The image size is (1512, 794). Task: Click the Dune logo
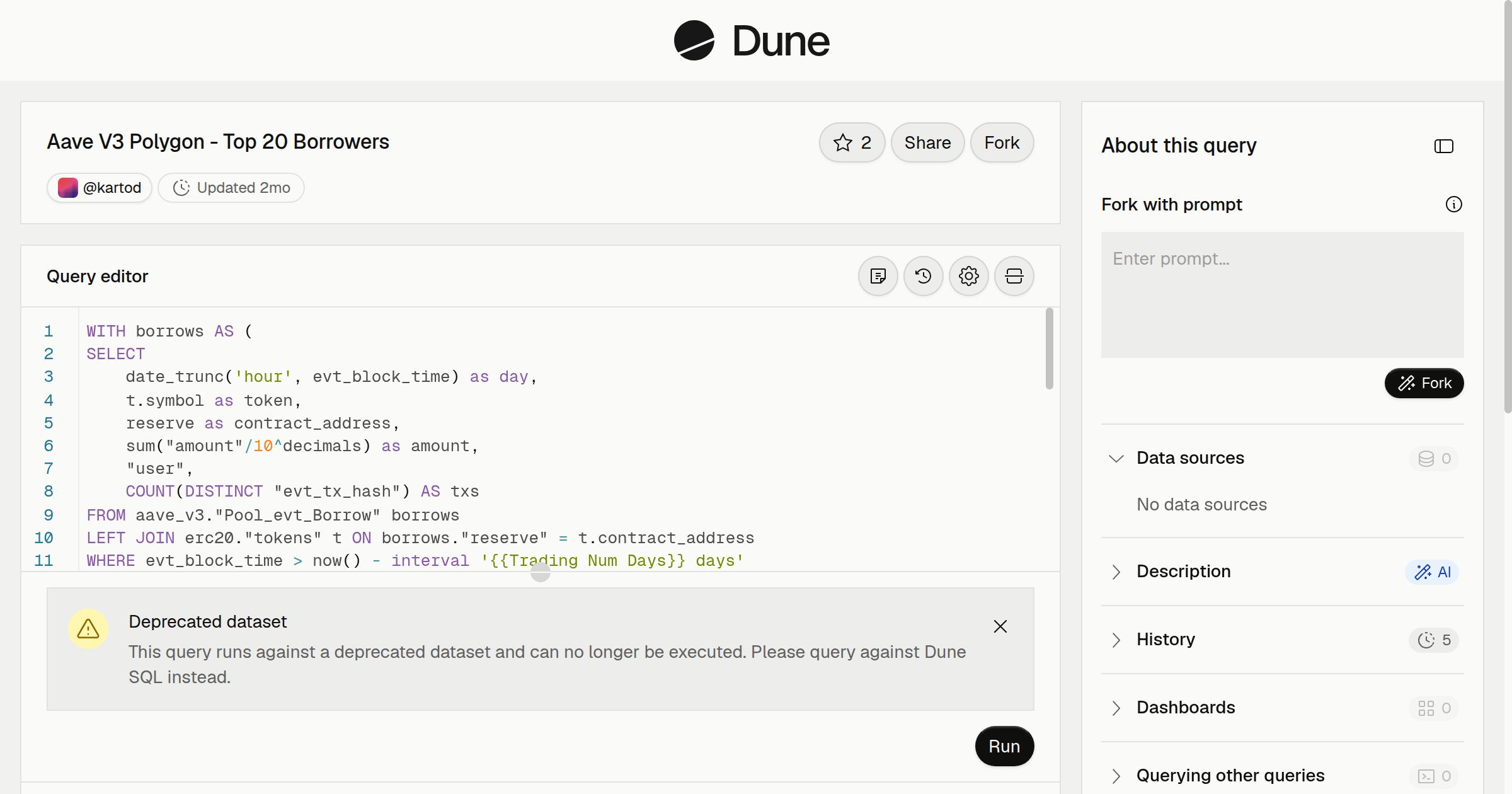pos(752,40)
